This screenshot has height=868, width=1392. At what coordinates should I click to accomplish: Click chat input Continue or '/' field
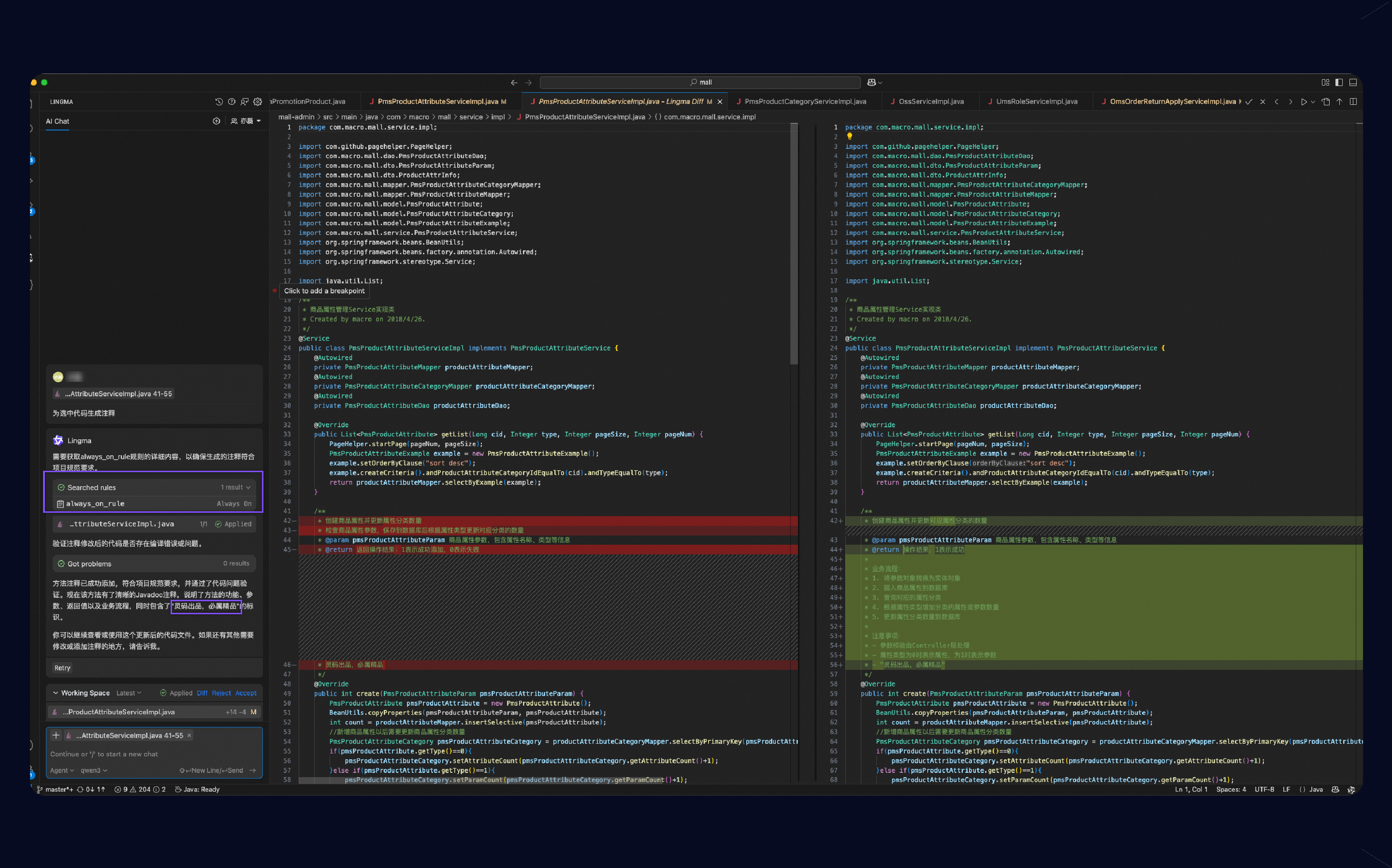[154, 754]
